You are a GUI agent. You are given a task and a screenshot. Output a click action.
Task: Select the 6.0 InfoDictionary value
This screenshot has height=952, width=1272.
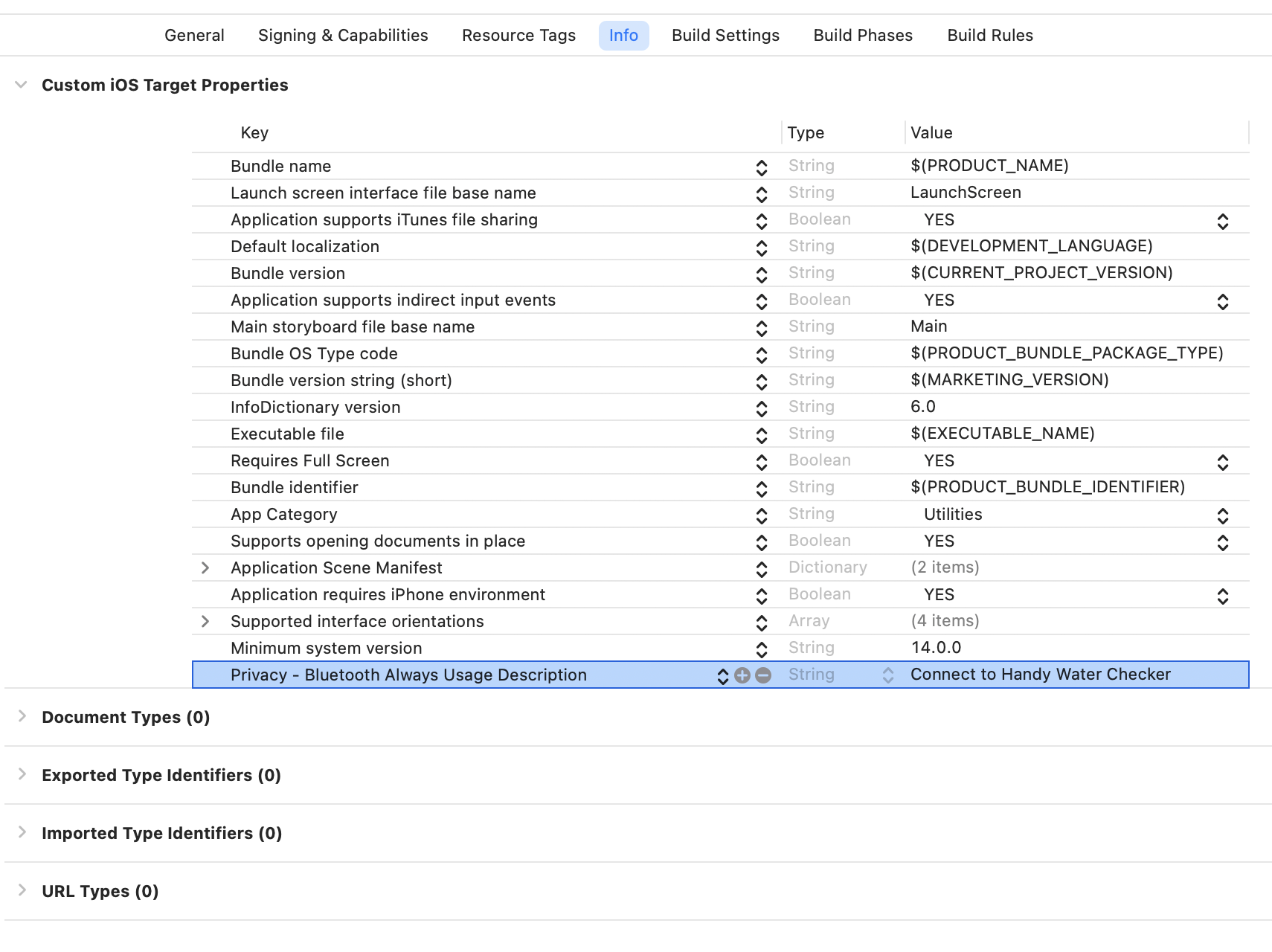click(x=923, y=407)
